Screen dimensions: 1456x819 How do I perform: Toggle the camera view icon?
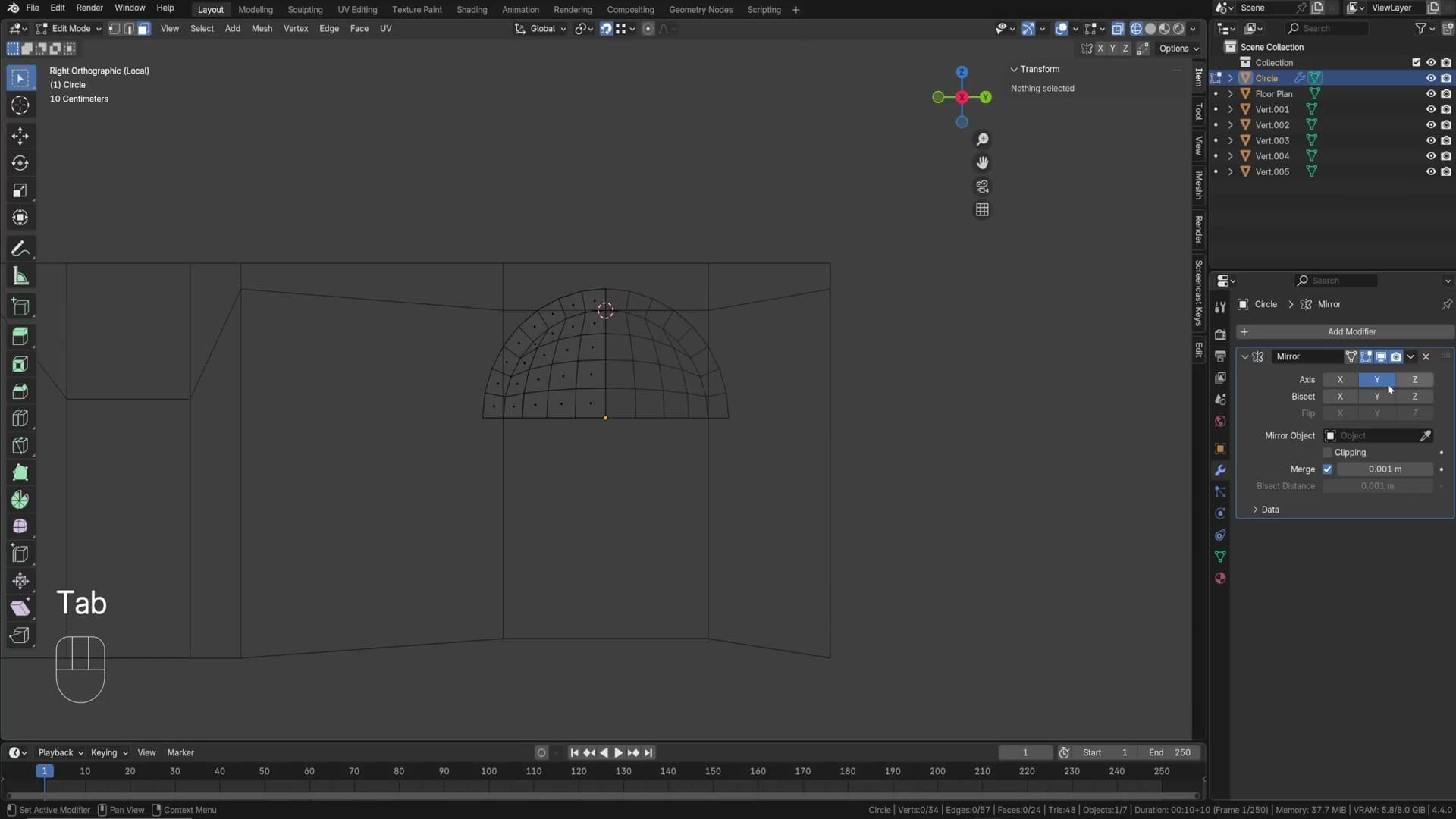[x=982, y=187]
